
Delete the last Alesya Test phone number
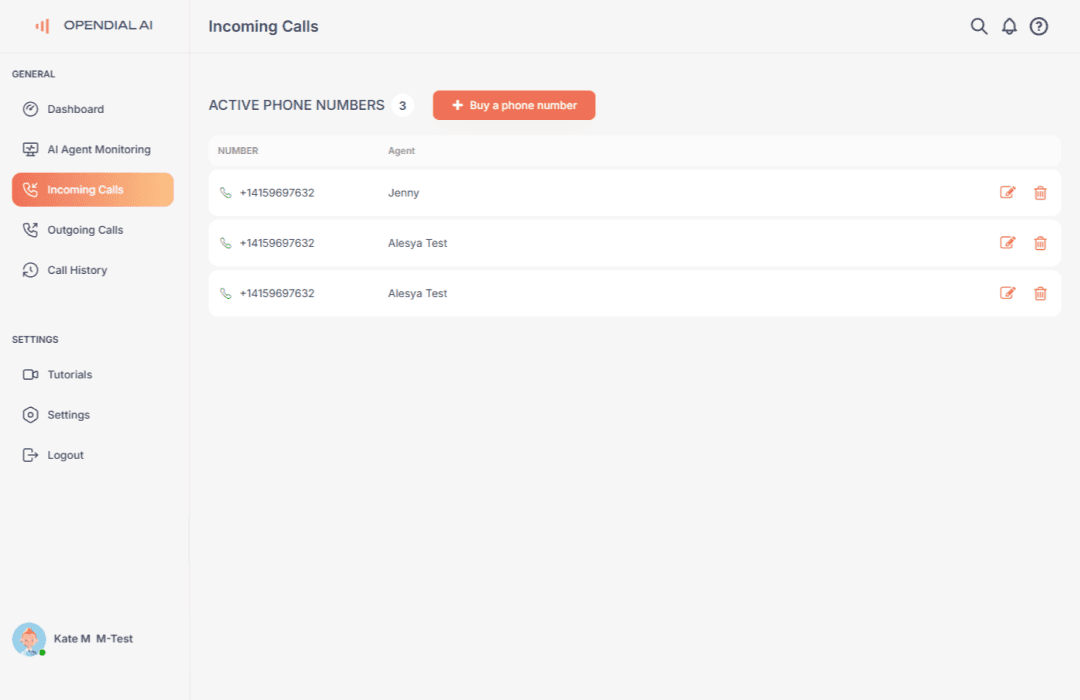[x=1040, y=293]
